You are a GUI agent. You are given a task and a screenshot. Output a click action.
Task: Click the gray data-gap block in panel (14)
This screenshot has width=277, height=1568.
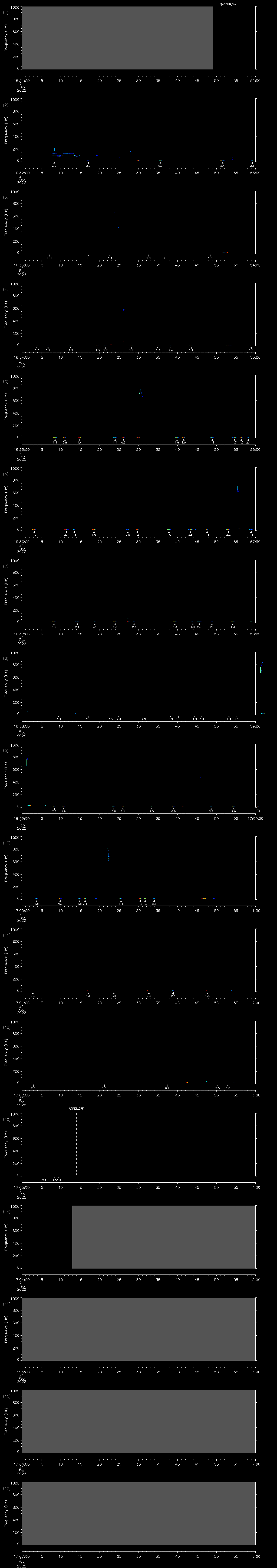tap(164, 1237)
